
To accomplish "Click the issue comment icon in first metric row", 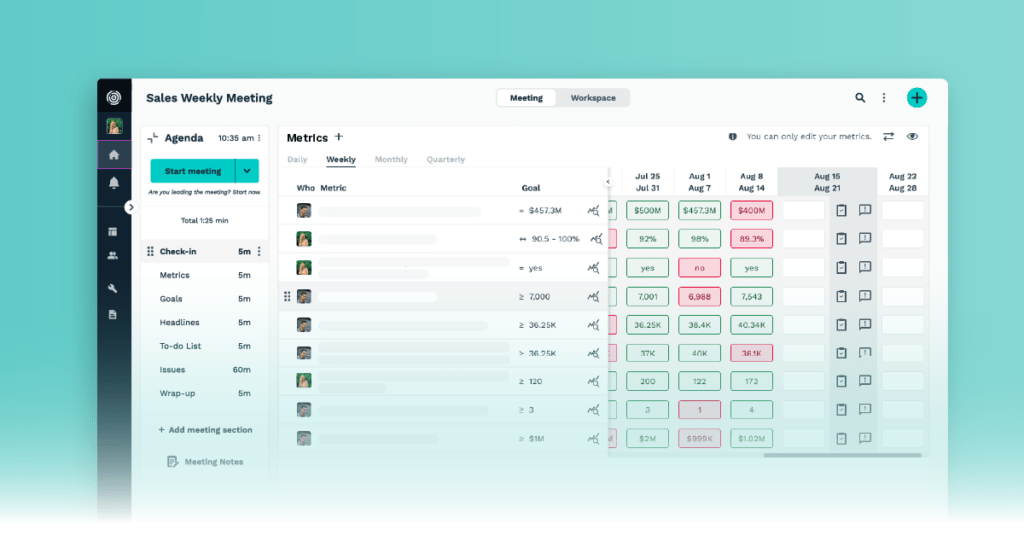I will click(x=865, y=211).
